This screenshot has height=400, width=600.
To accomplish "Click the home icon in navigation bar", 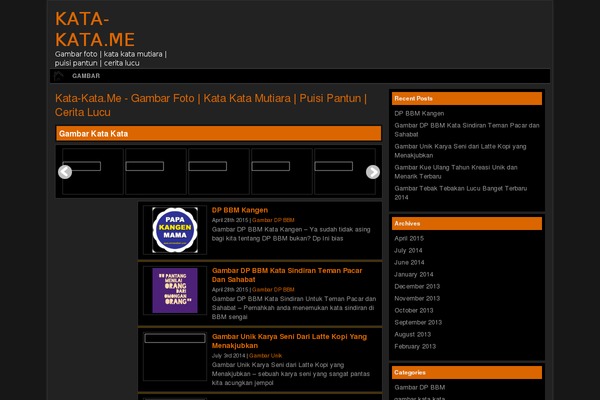I will click(x=59, y=76).
